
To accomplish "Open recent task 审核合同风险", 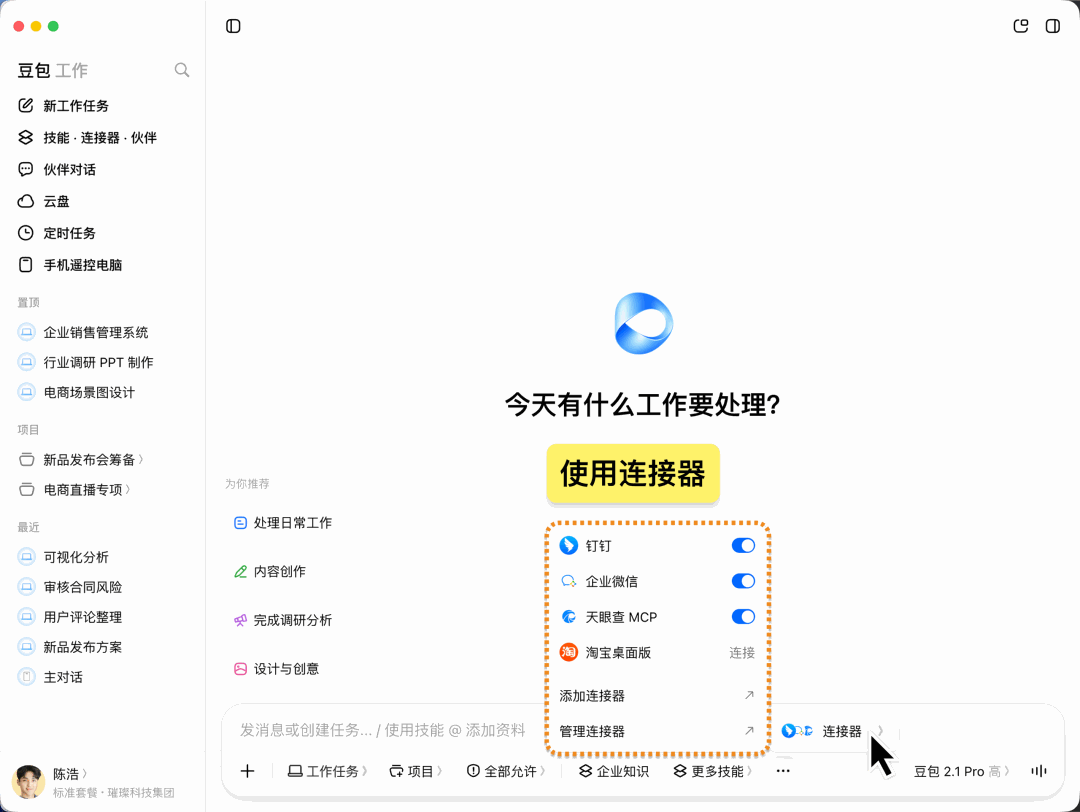I will click(83, 587).
